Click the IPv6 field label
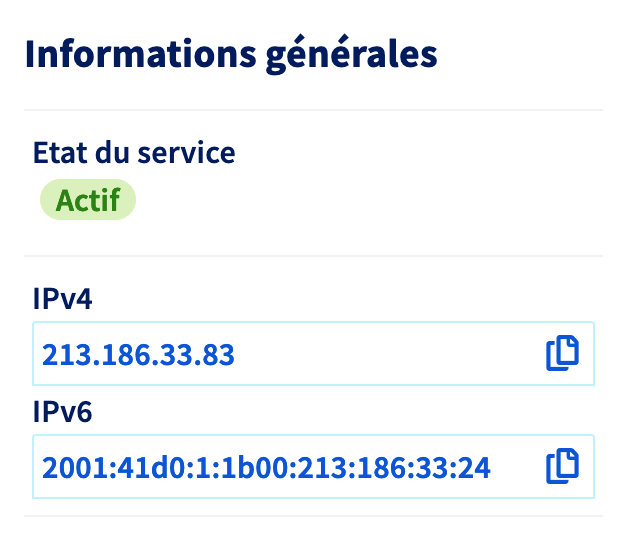The image size is (624, 534). click(62, 410)
